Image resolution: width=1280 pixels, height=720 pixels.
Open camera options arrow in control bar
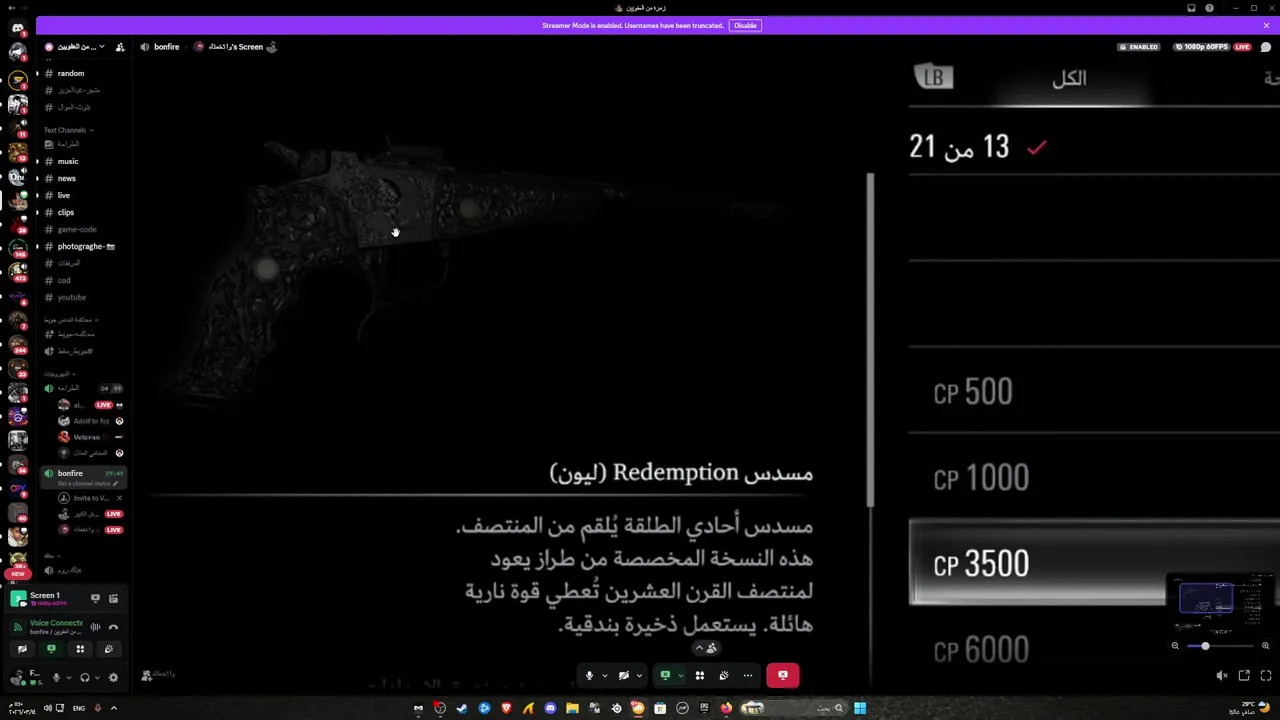click(x=638, y=675)
